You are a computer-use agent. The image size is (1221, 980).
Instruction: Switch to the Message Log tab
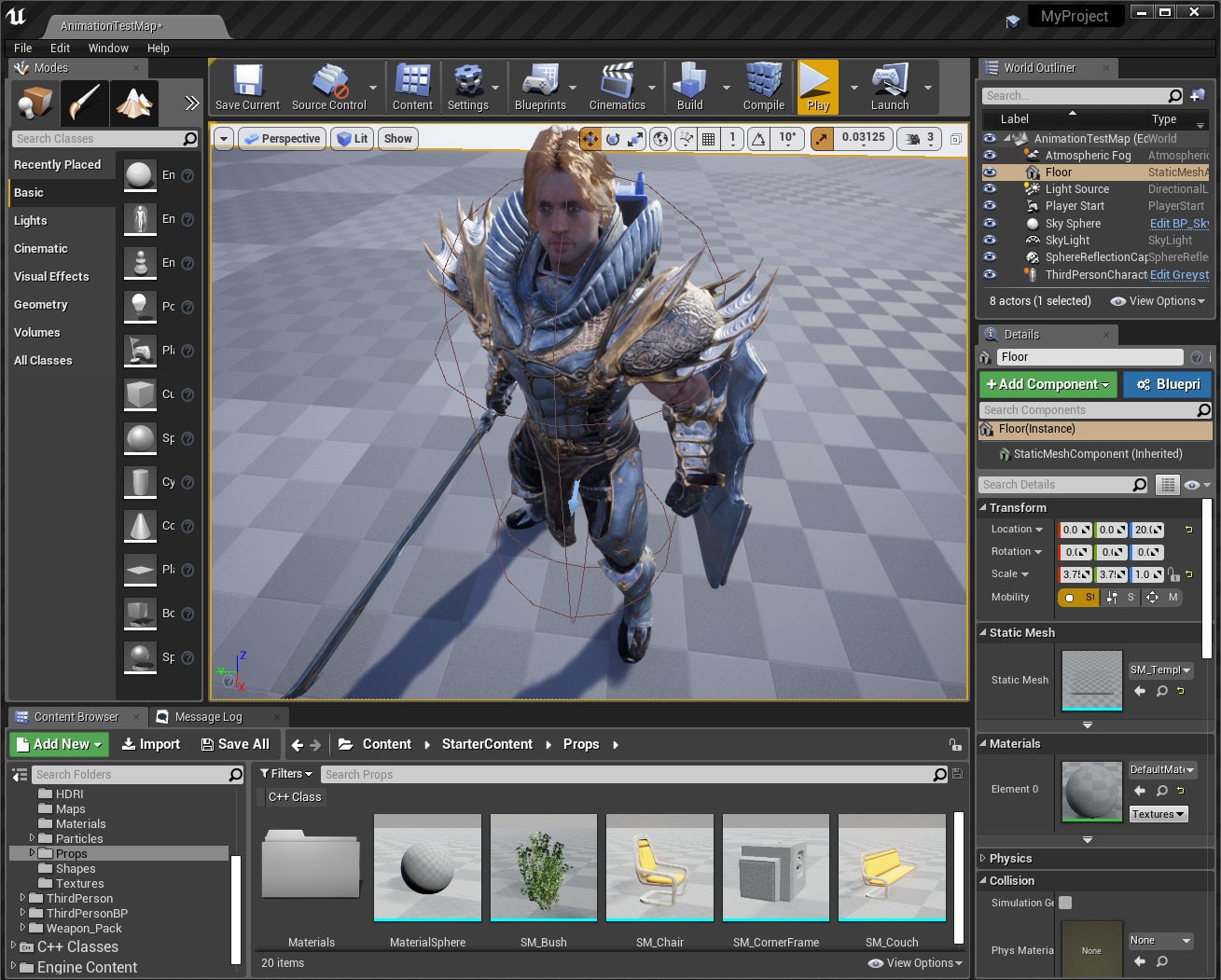click(x=207, y=717)
